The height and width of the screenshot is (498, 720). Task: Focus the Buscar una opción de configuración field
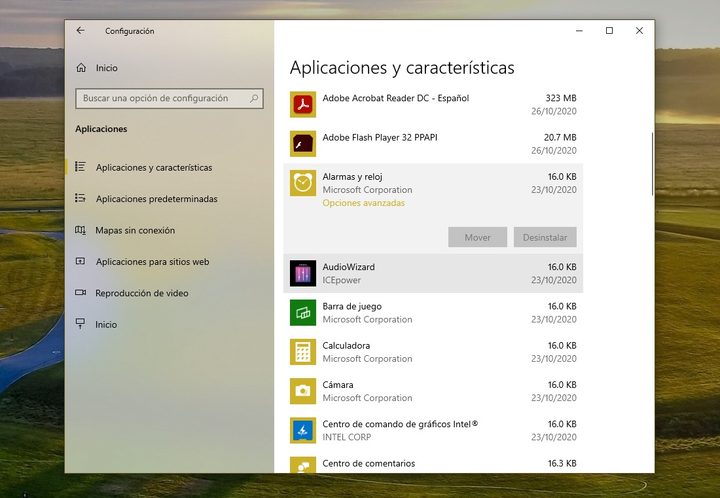click(169, 98)
